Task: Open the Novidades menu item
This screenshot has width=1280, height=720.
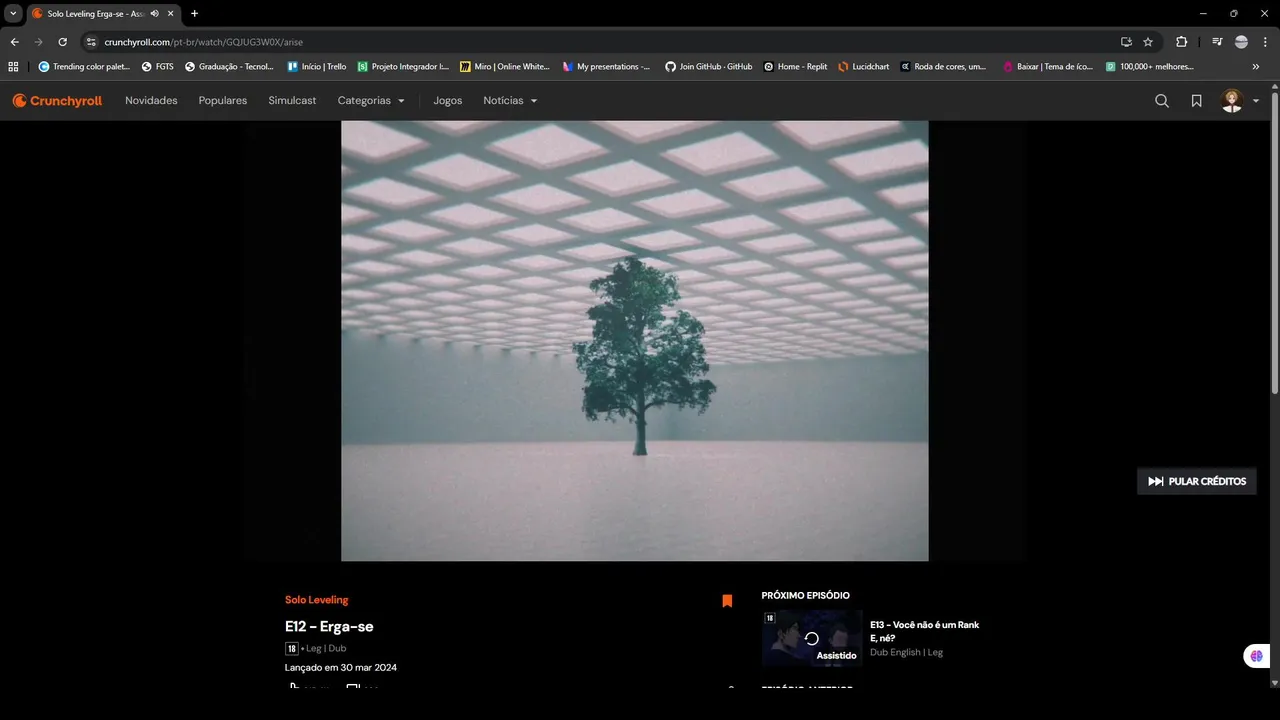Action: 151,101
